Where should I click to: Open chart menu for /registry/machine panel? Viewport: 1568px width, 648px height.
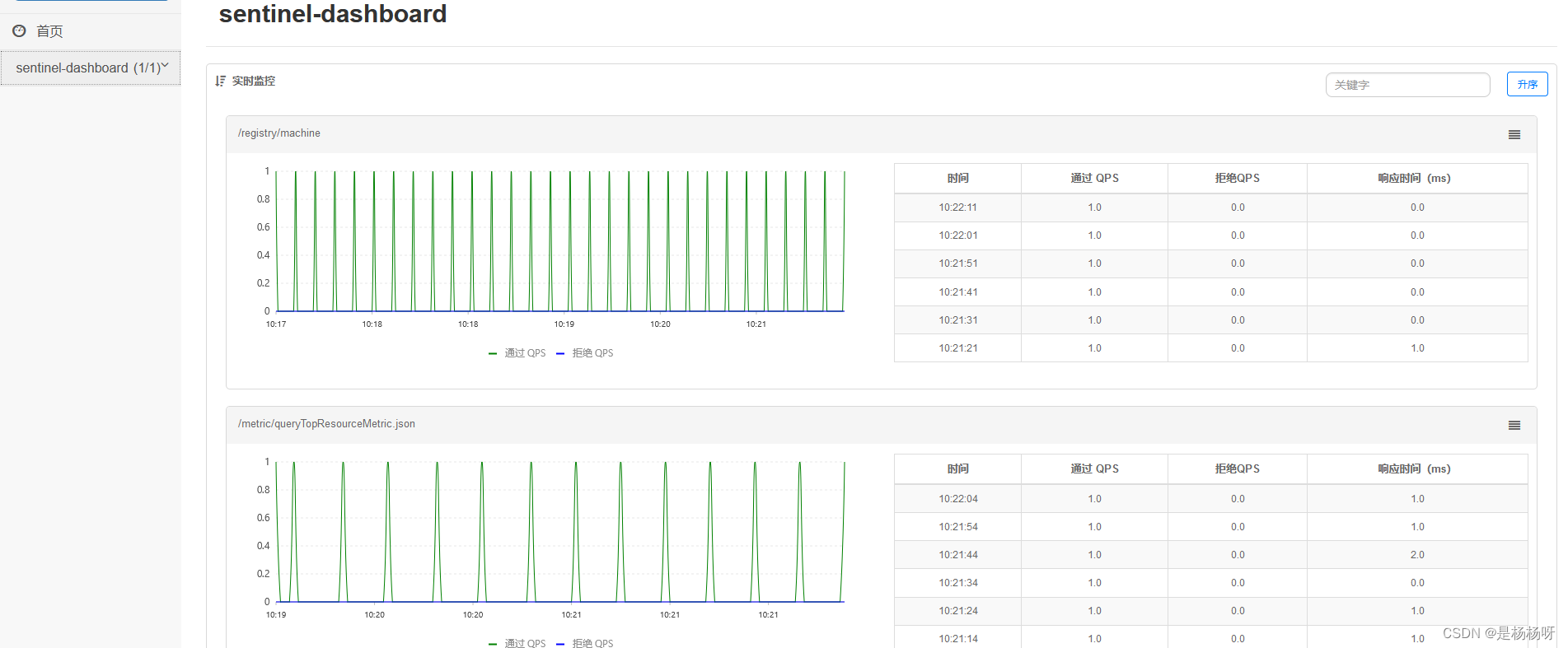pyautogui.click(x=1514, y=135)
